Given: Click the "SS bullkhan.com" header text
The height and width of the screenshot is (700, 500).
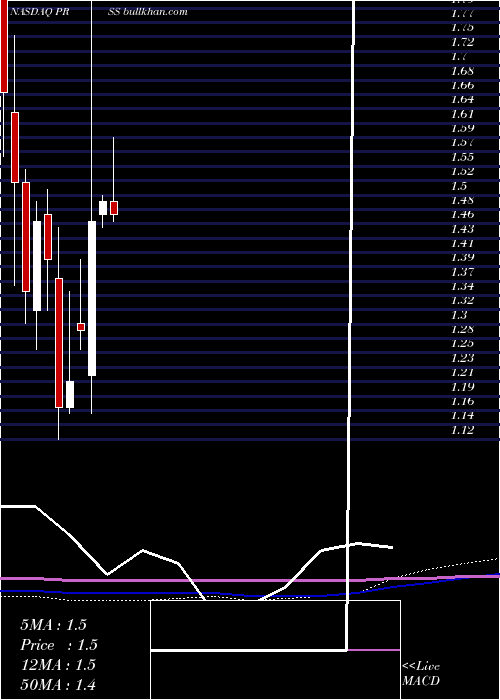Looking at the screenshot, I should tap(147, 12).
